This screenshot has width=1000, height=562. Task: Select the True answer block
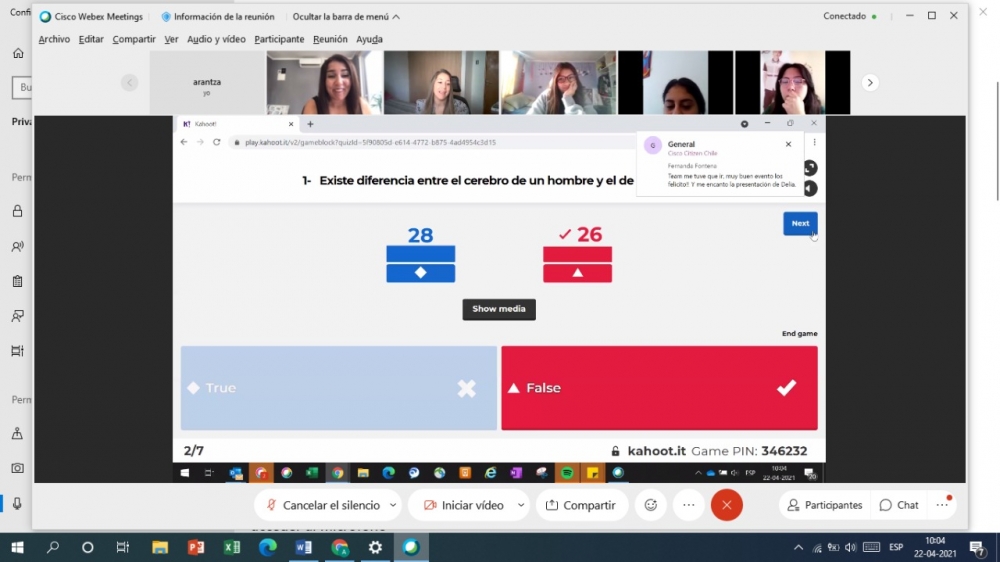pos(339,388)
